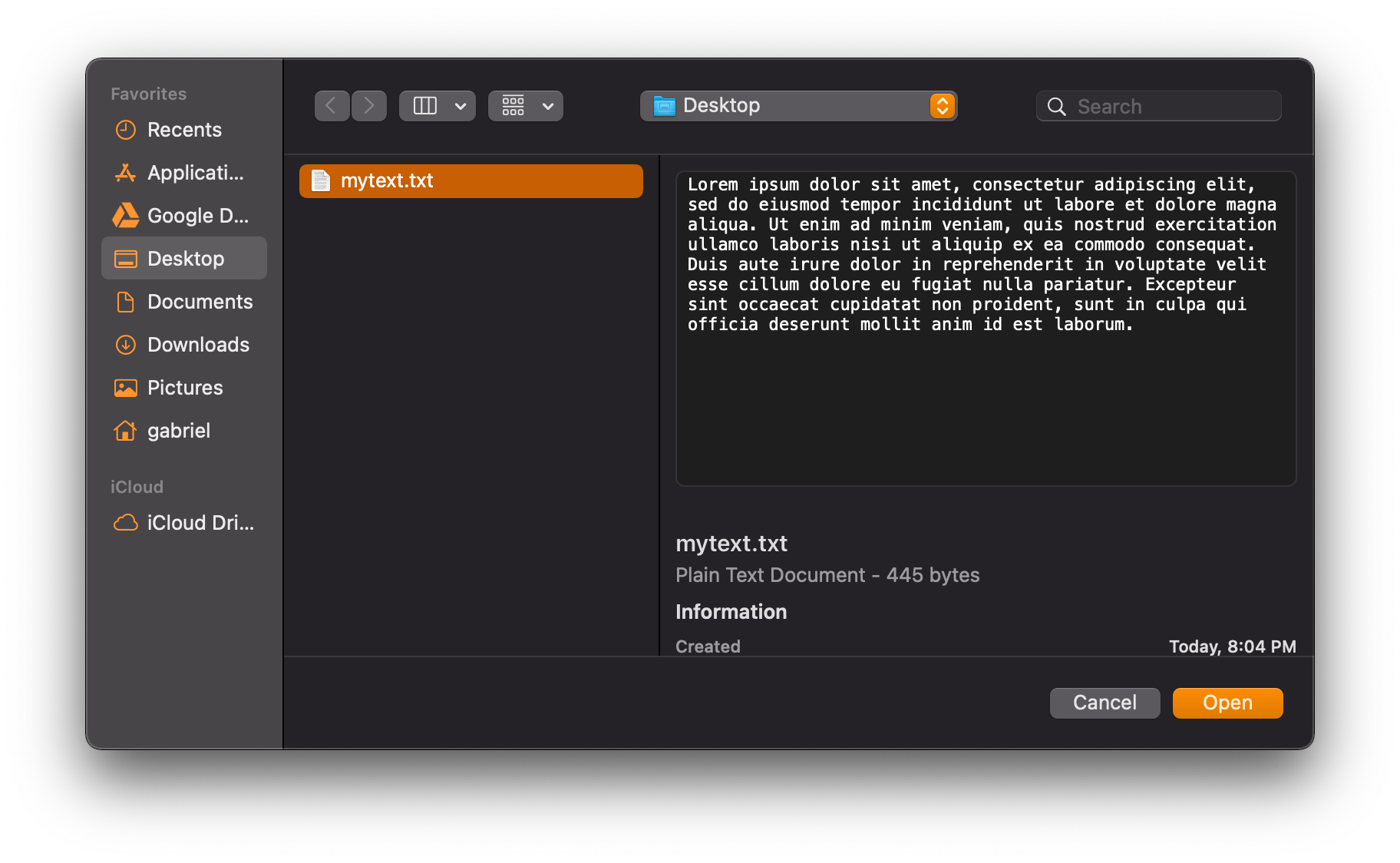1400x863 pixels.
Task: Open the view mode dropdown chevron
Action: (461, 106)
